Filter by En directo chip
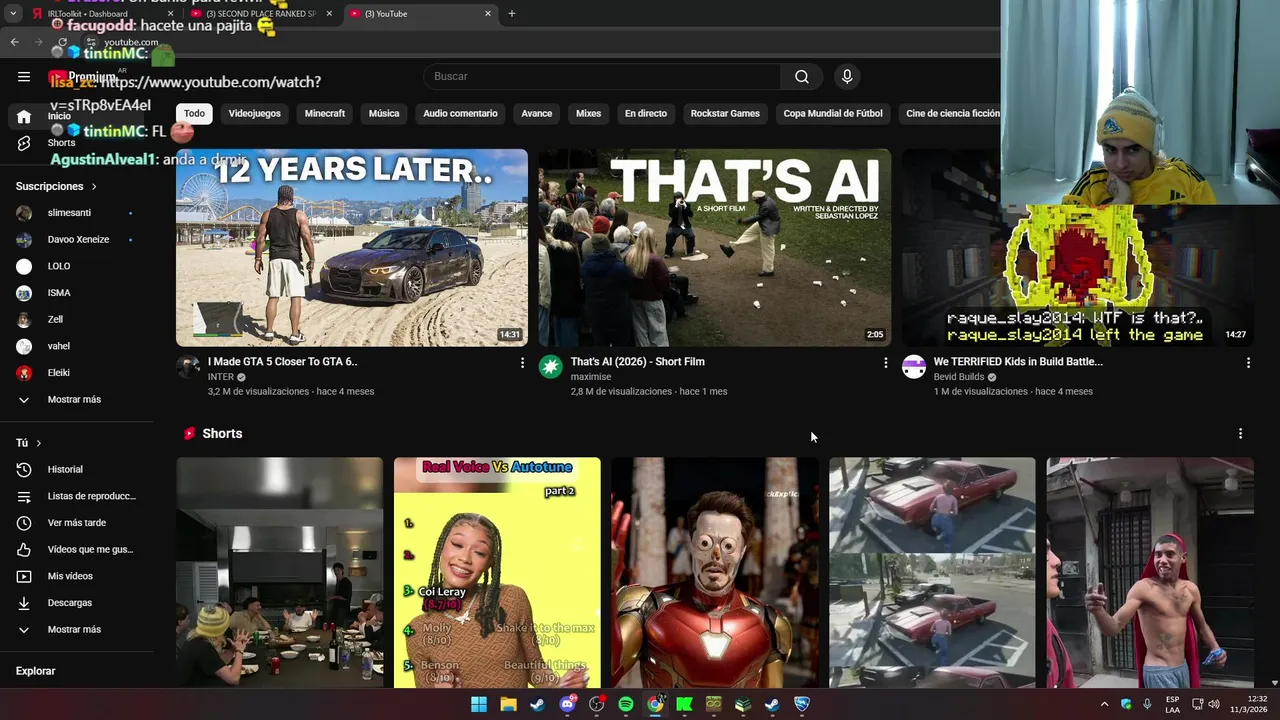Viewport: 1280px width, 720px height. [646, 113]
